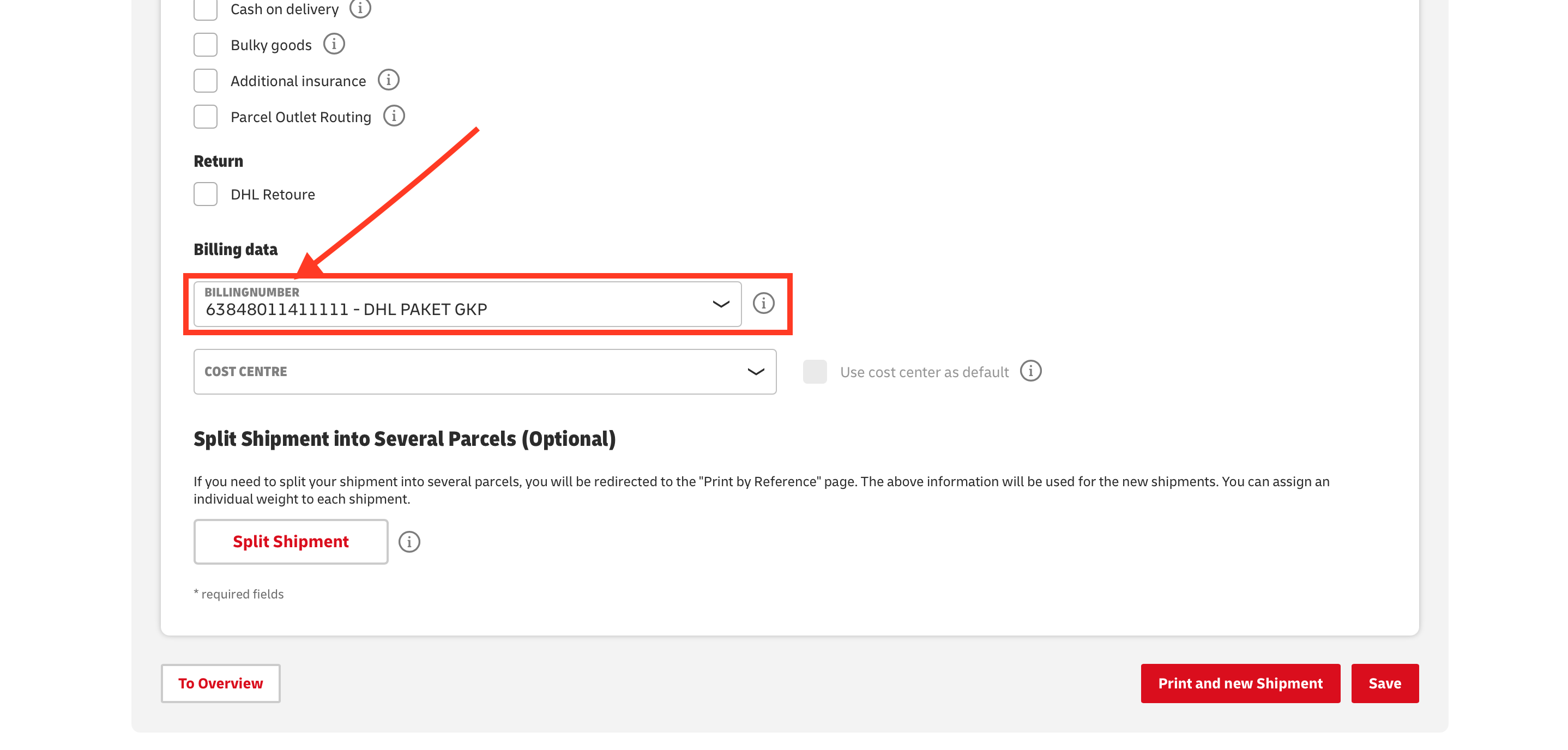Save the shipment
Viewport: 1568px width, 750px height.
pos(1384,683)
